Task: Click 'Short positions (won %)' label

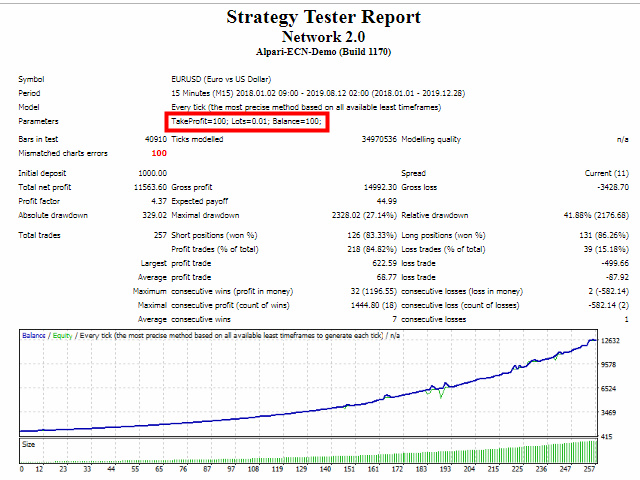Action: coord(214,236)
